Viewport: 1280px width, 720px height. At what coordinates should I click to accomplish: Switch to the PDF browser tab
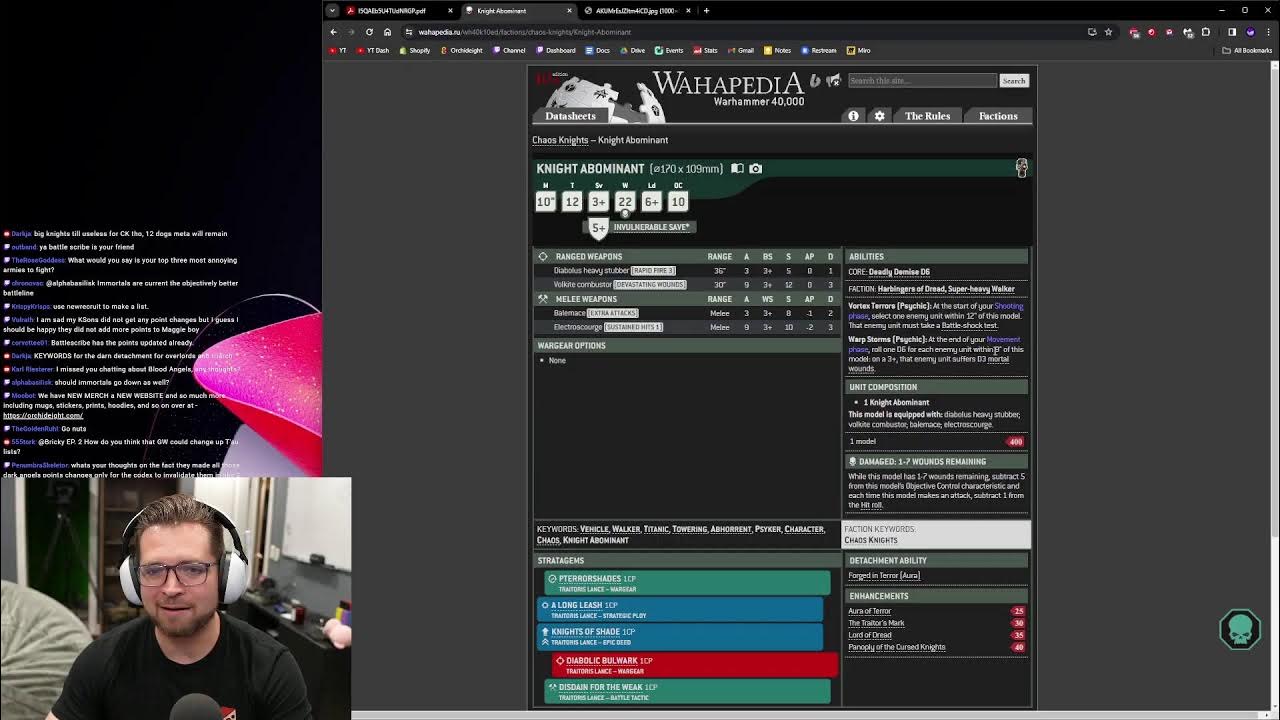coord(392,11)
